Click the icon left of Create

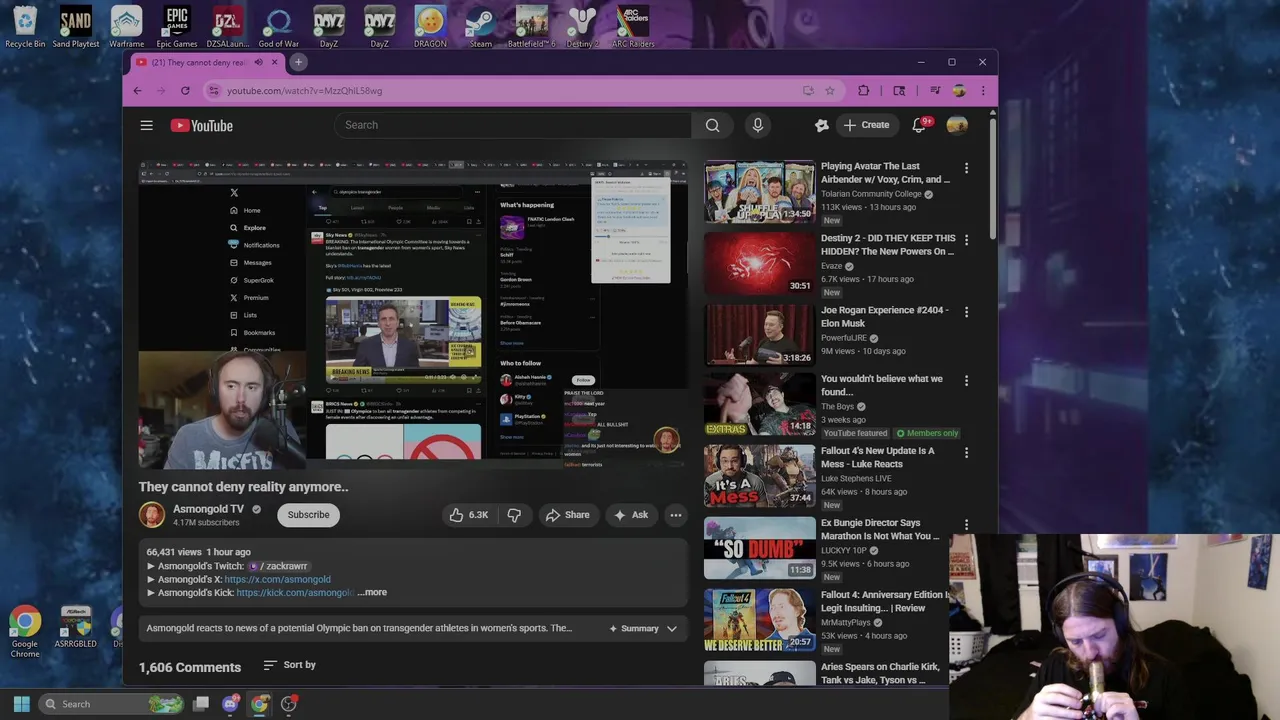[x=821, y=125]
